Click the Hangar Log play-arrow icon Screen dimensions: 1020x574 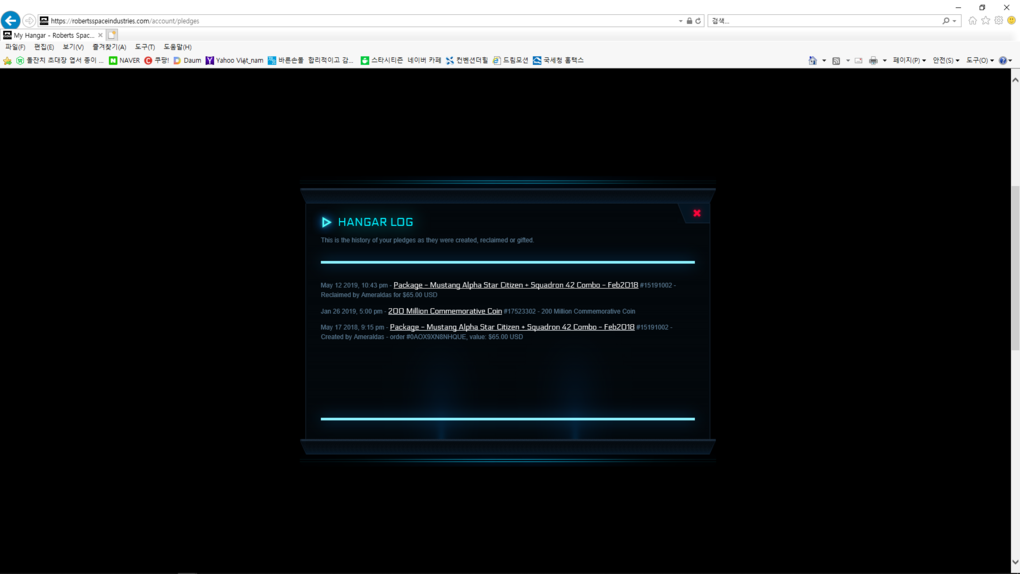coord(326,222)
